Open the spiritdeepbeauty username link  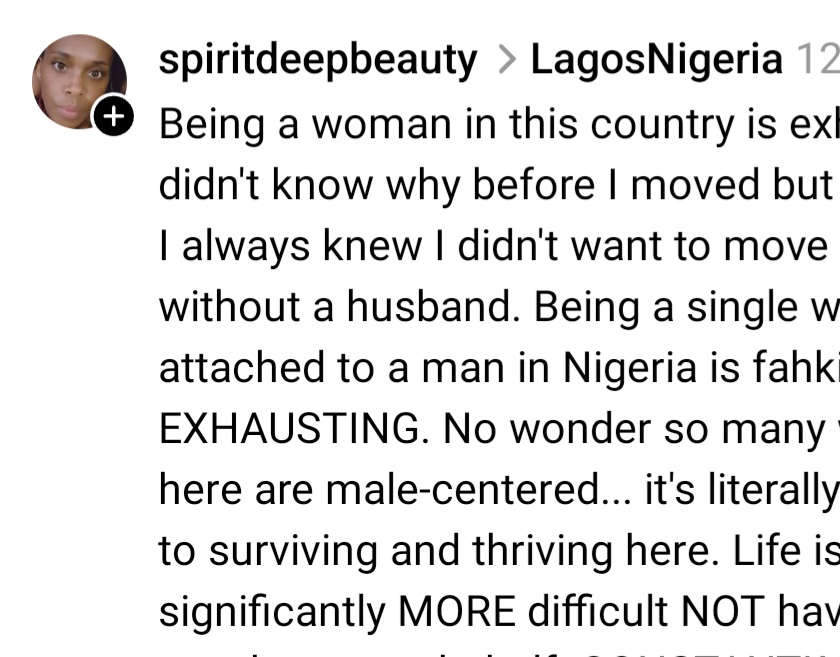(x=318, y=61)
